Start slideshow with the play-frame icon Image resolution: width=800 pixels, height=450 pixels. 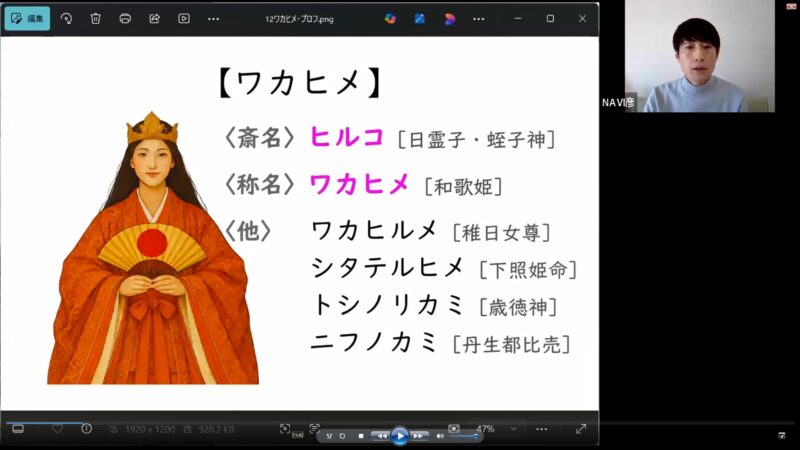(184, 19)
